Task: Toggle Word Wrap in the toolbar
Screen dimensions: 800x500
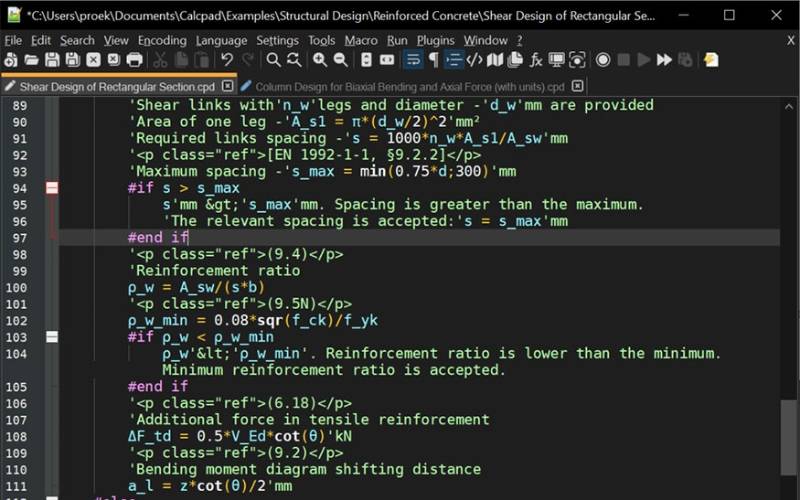Action: point(412,61)
